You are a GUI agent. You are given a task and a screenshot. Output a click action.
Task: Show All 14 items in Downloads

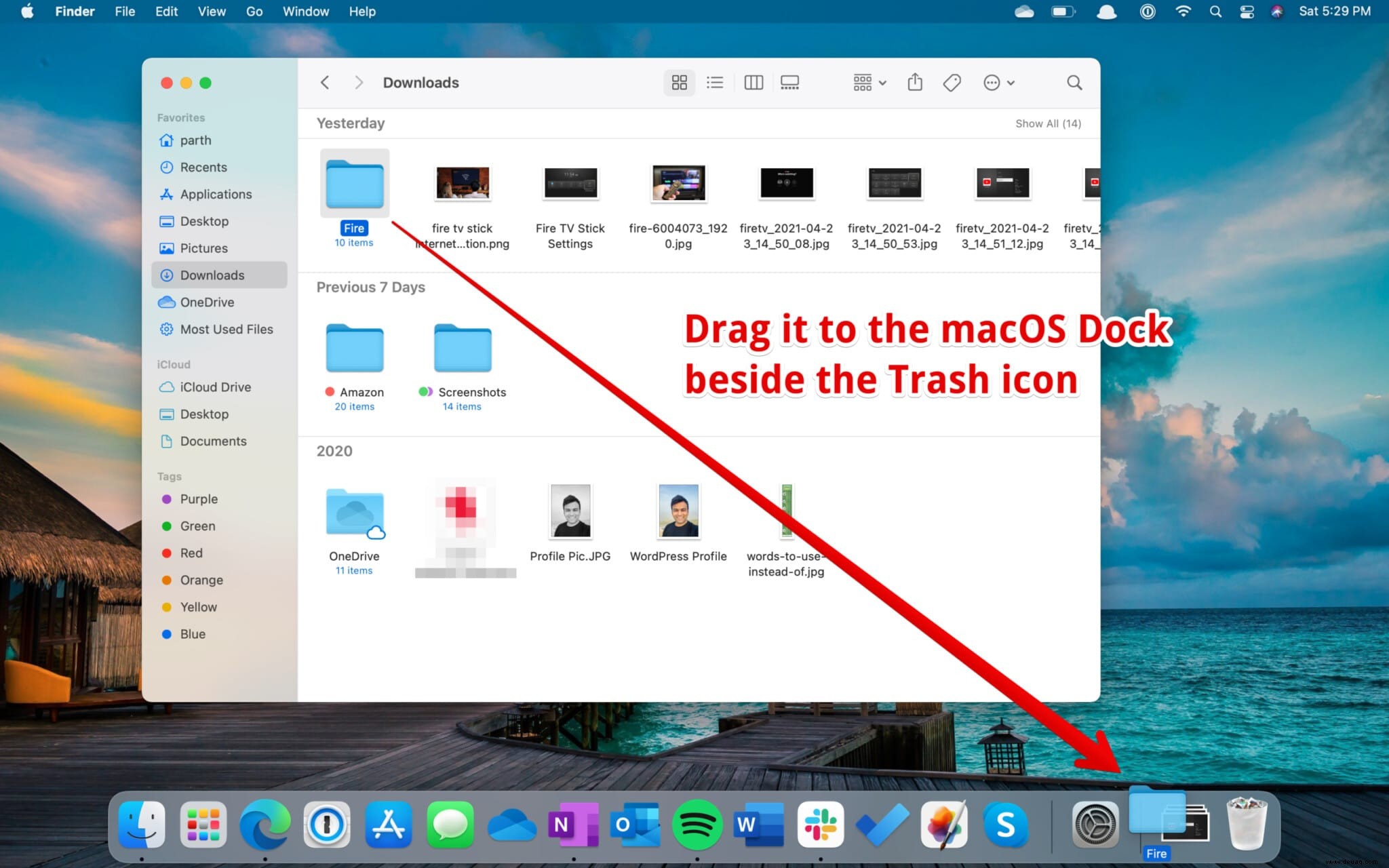(1048, 123)
